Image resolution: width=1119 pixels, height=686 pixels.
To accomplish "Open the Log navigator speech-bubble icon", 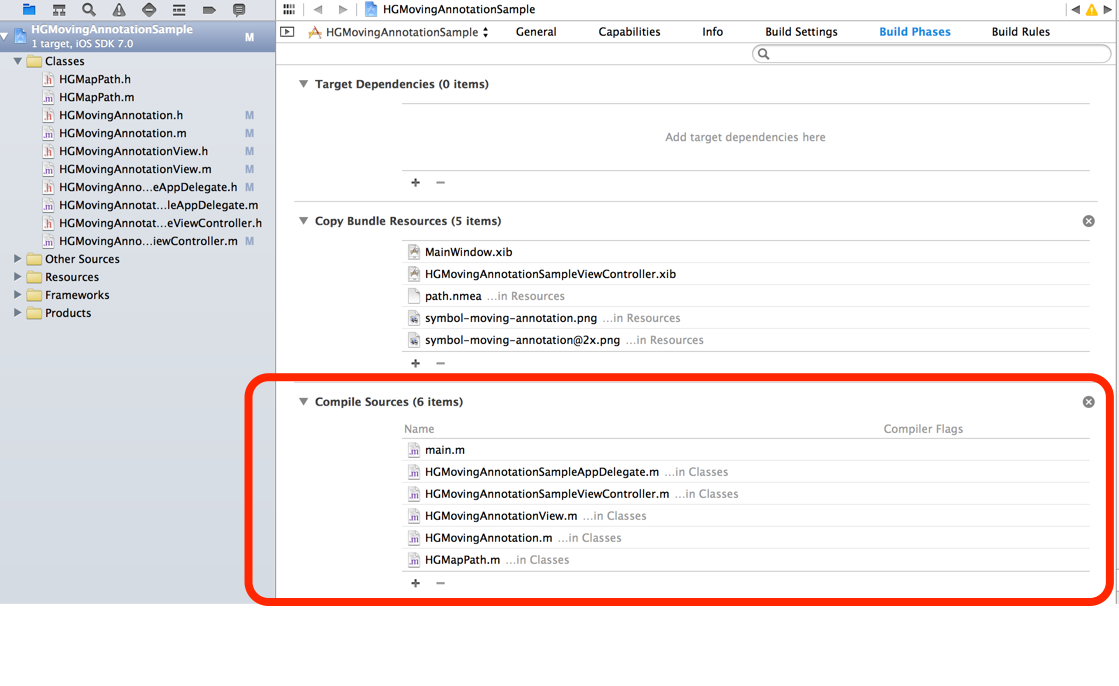I will coord(239,9).
